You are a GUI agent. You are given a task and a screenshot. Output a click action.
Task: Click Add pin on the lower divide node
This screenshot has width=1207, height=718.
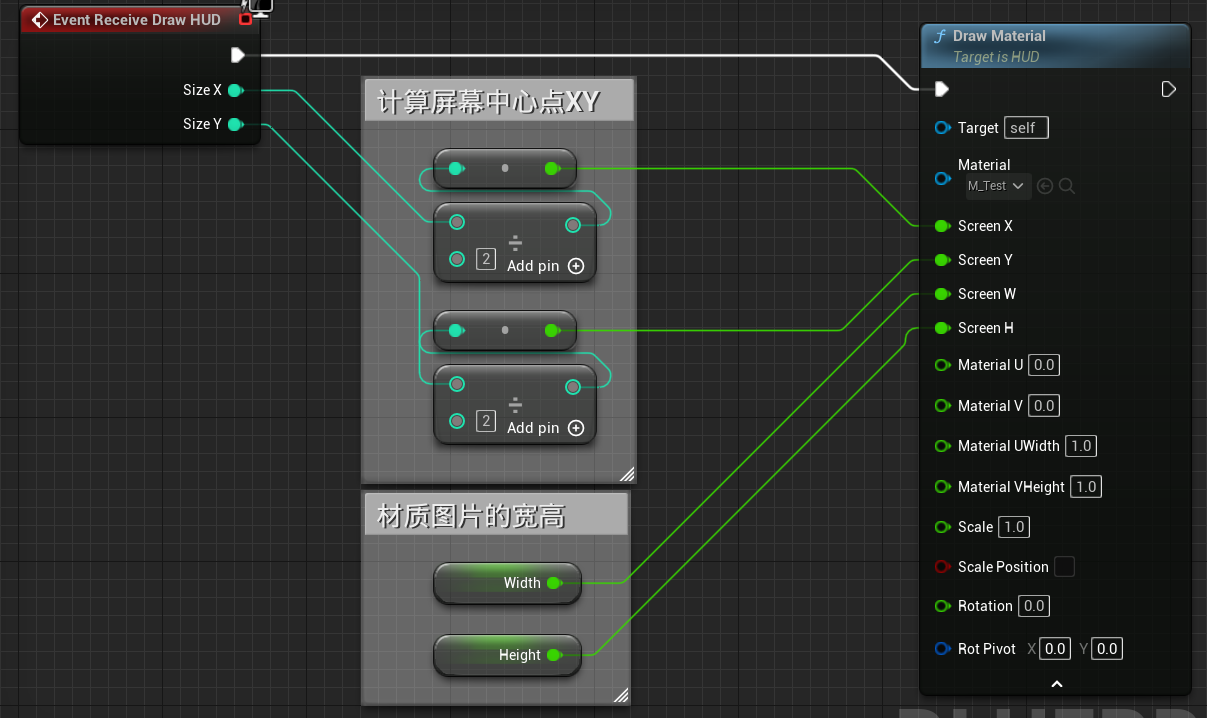click(545, 428)
